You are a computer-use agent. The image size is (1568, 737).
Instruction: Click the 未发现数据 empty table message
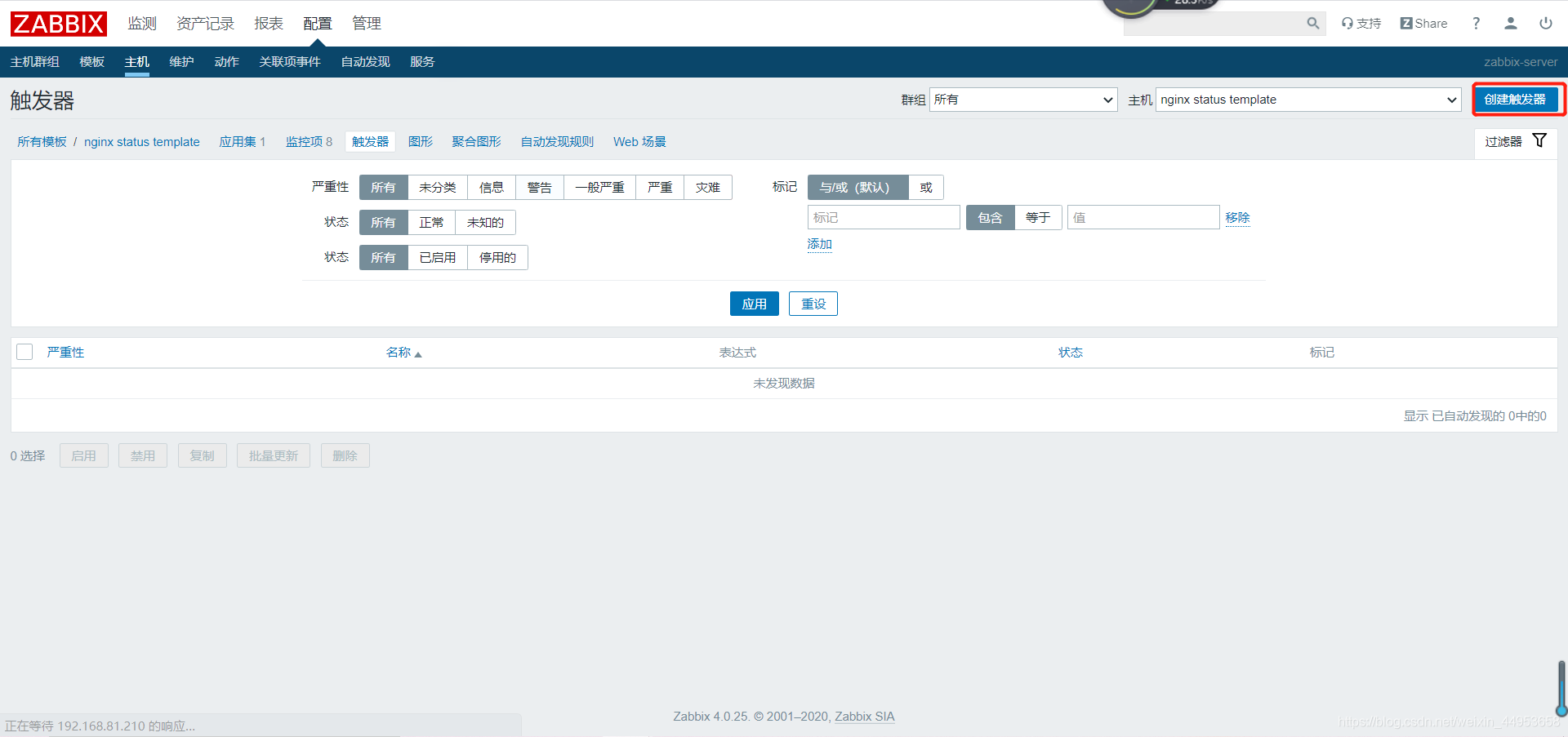(784, 384)
